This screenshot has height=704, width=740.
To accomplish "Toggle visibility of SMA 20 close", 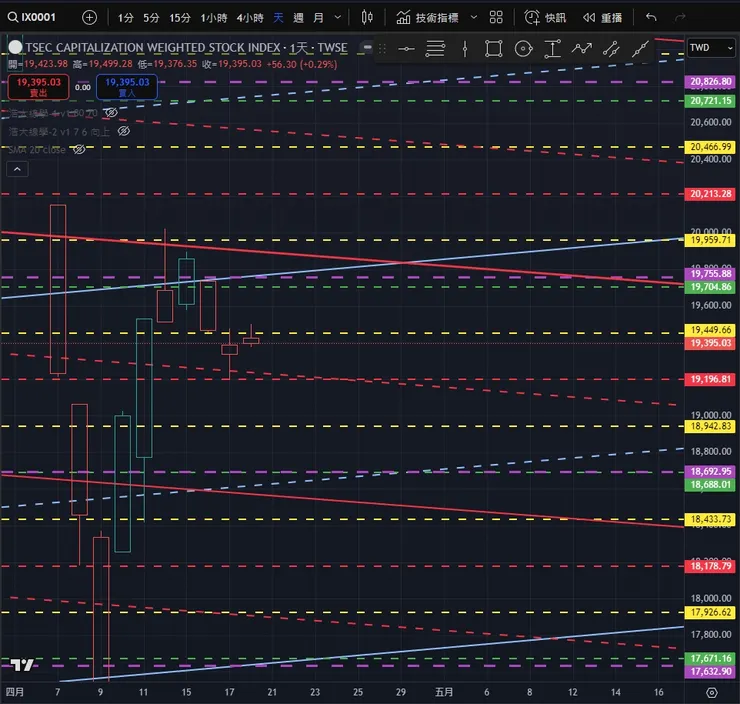I will (x=79, y=150).
